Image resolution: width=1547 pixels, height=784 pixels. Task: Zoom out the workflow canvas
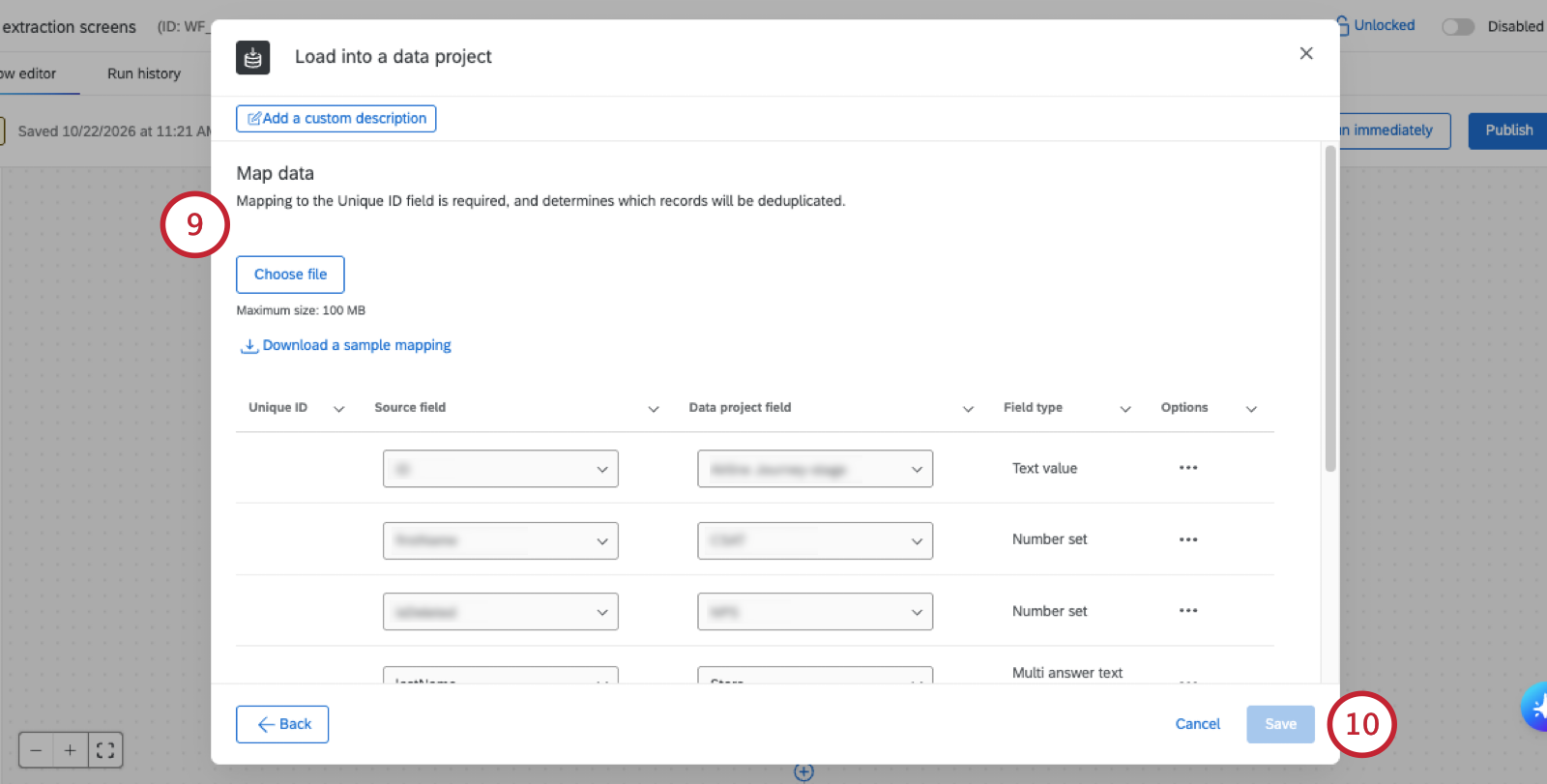pyautogui.click(x=36, y=750)
